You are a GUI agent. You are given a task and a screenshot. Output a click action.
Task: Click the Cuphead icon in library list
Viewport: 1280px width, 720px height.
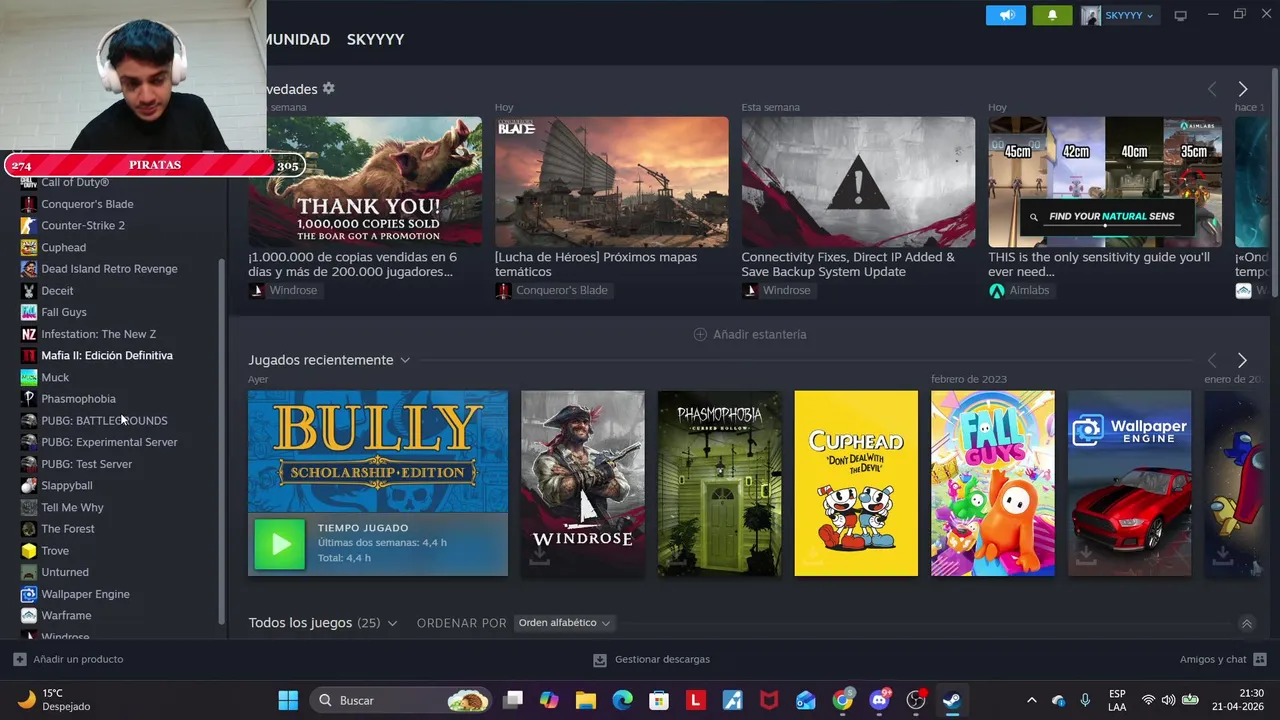[x=29, y=247]
